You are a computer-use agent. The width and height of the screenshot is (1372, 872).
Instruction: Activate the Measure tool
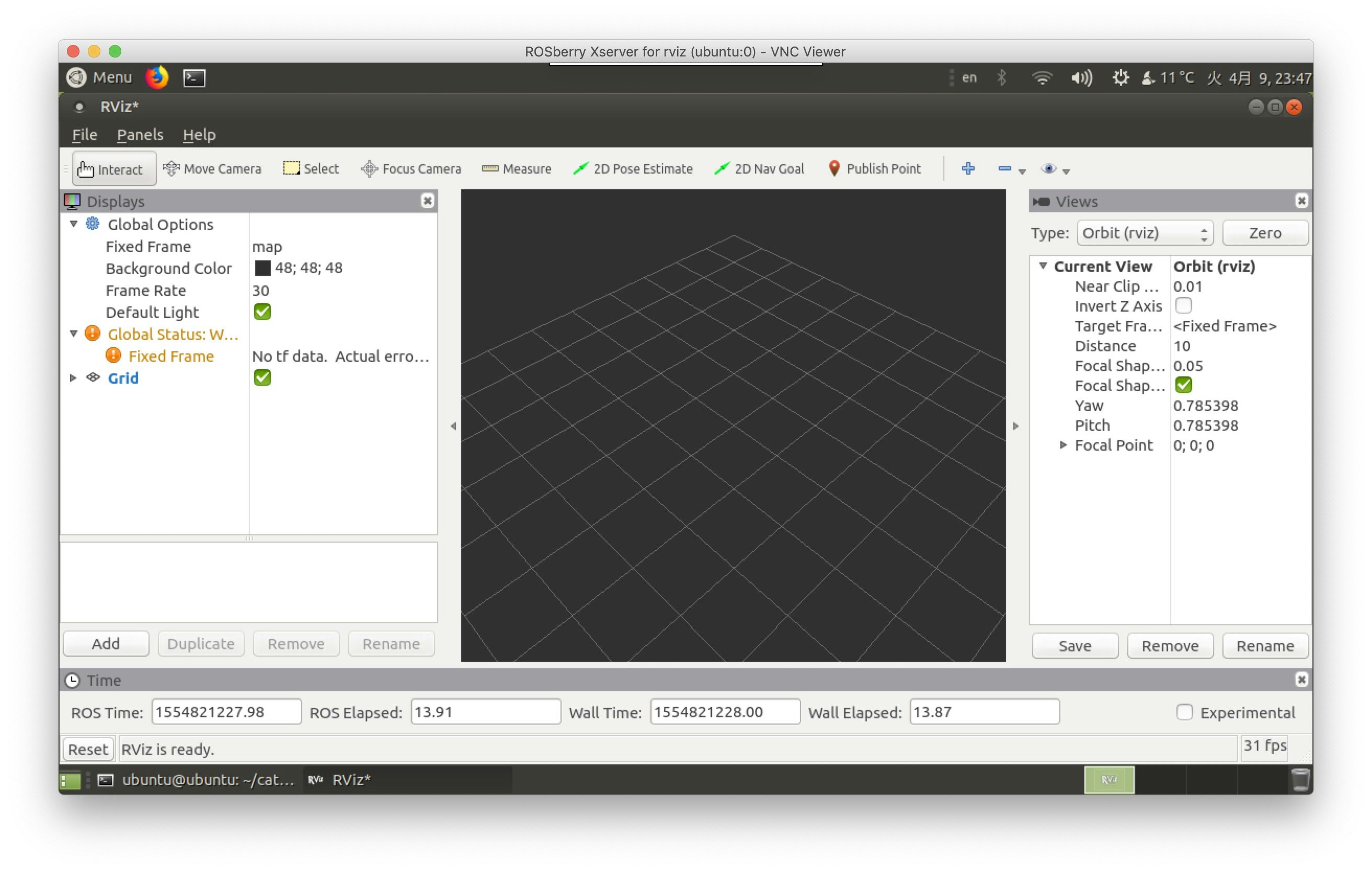coord(516,168)
